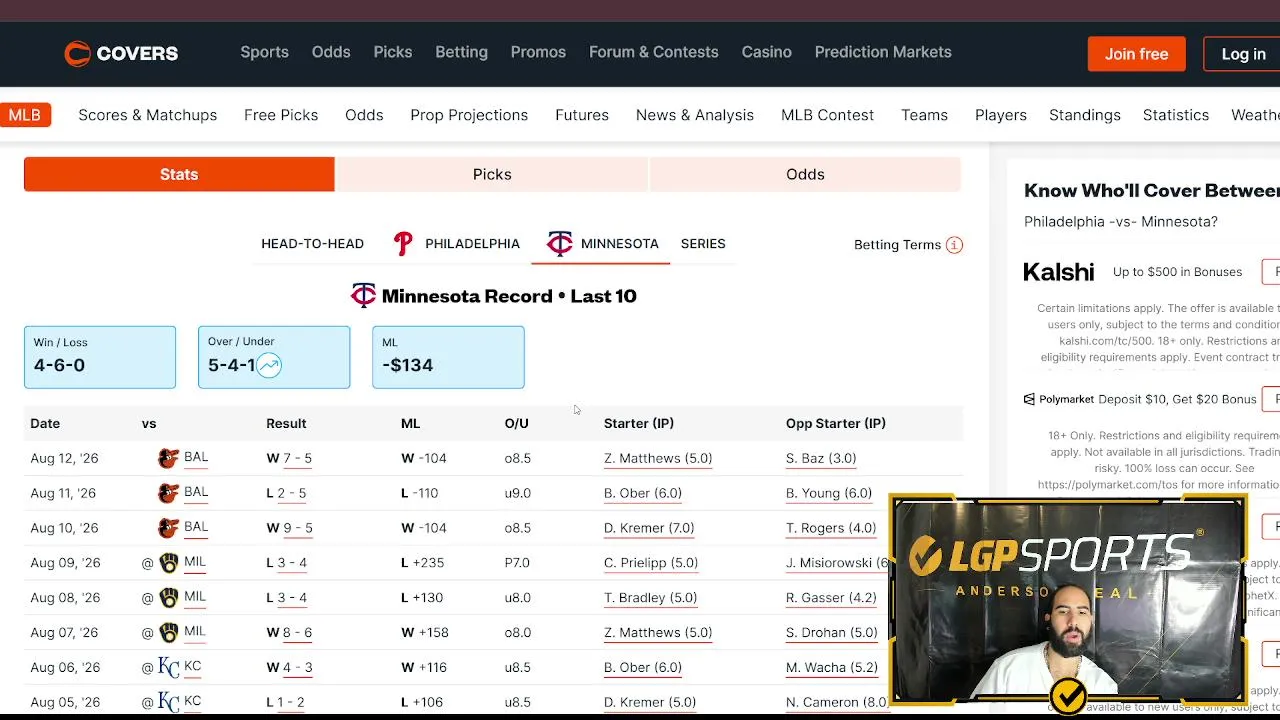1280x720 pixels.
Task: Switch to the Odds tab beside Picks tab
Action: pos(805,174)
